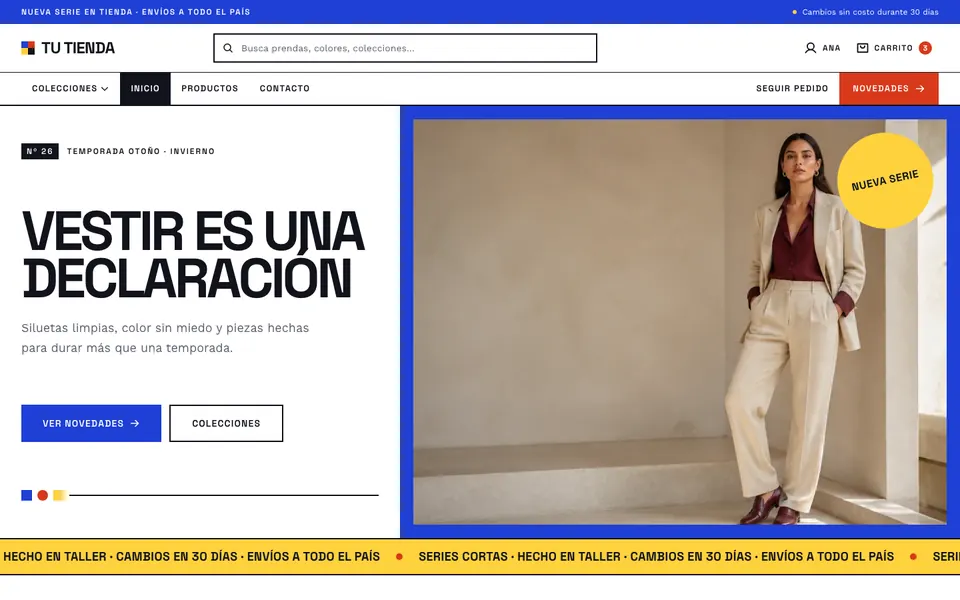Click the Siluetas limpias description paragraph
This screenshot has width=960, height=600.
coord(165,338)
